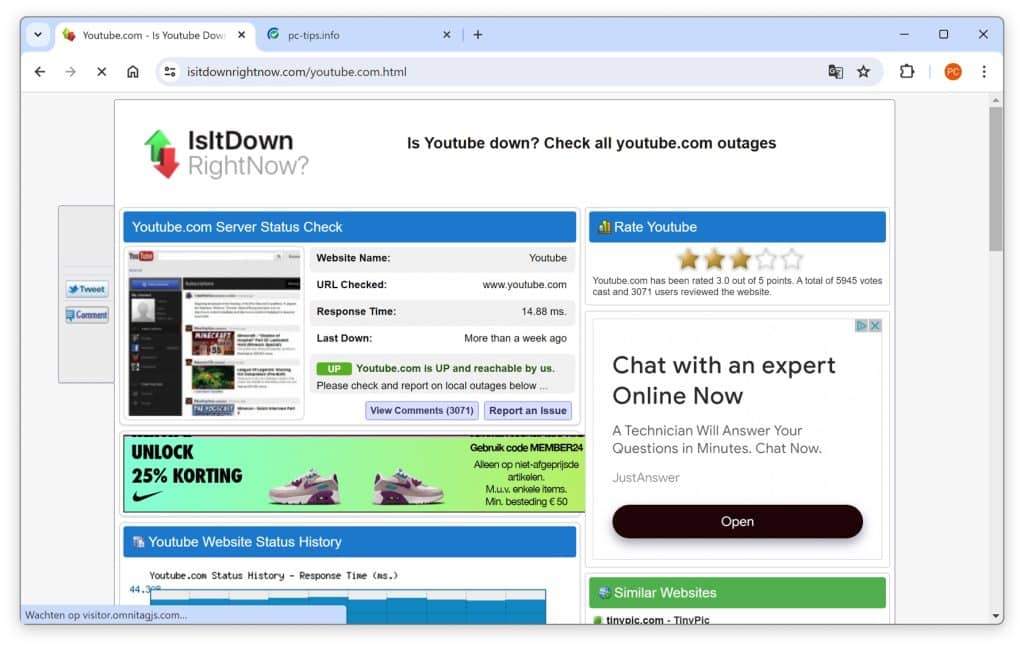The image size is (1024, 648).
Task: Click the green UP status badge
Action: [x=334, y=368]
